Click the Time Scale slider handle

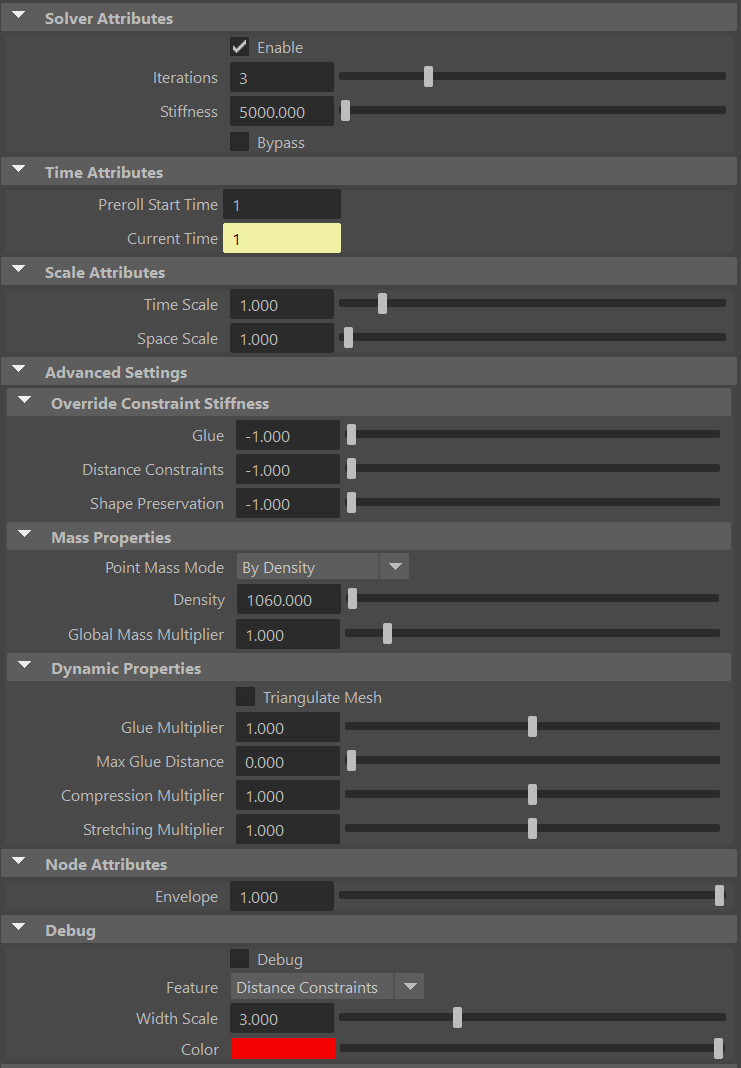tap(383, 304)
